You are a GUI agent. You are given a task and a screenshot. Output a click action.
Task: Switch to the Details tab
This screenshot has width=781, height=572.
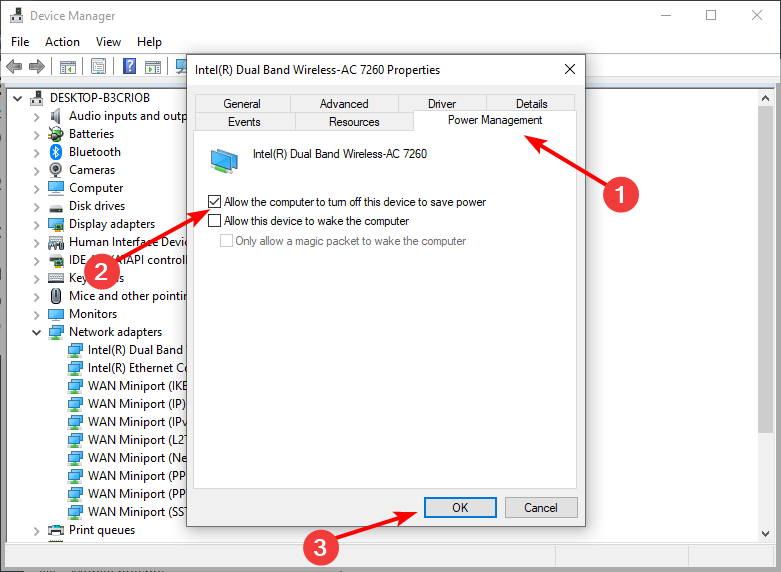point(531,104)
